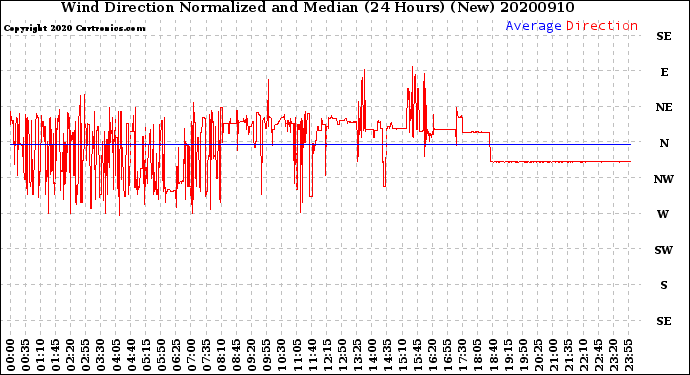This screenshot has width=690, height=375.
Task: Click the 05:50 time axis label
Action: (x=161, y=355)
